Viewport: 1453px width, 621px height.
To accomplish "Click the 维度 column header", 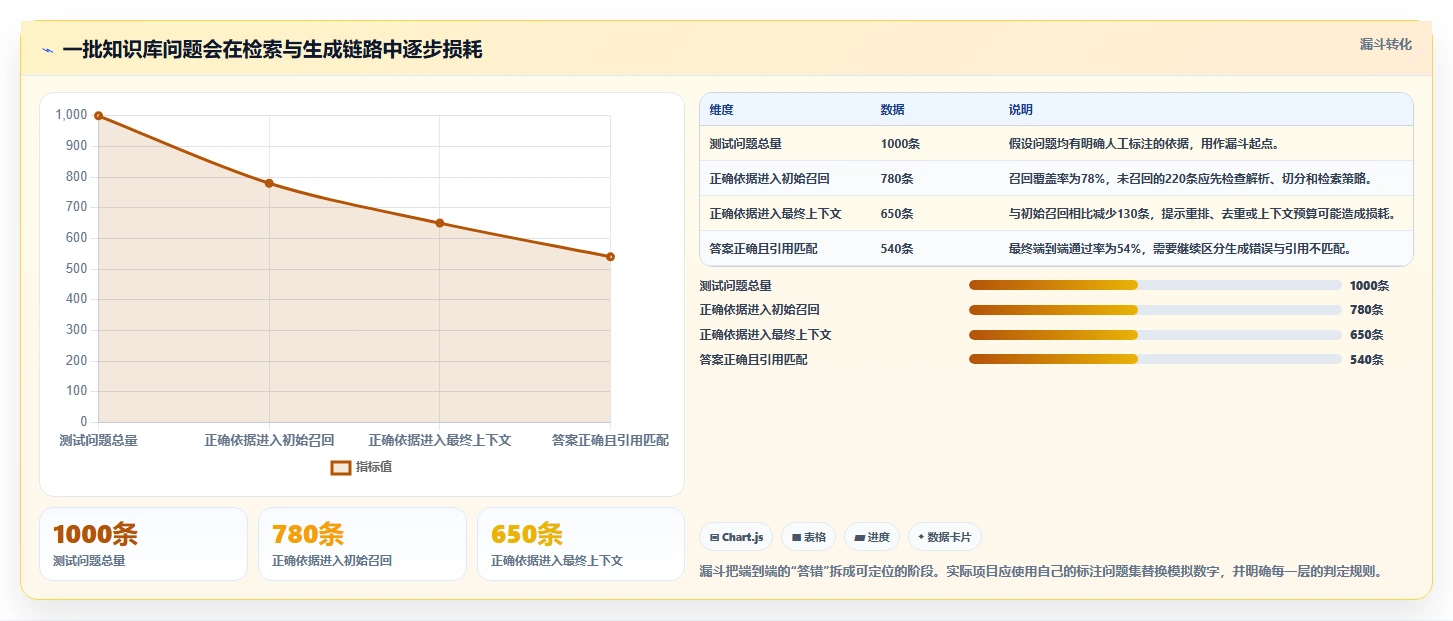I will (x=721, y=110).
